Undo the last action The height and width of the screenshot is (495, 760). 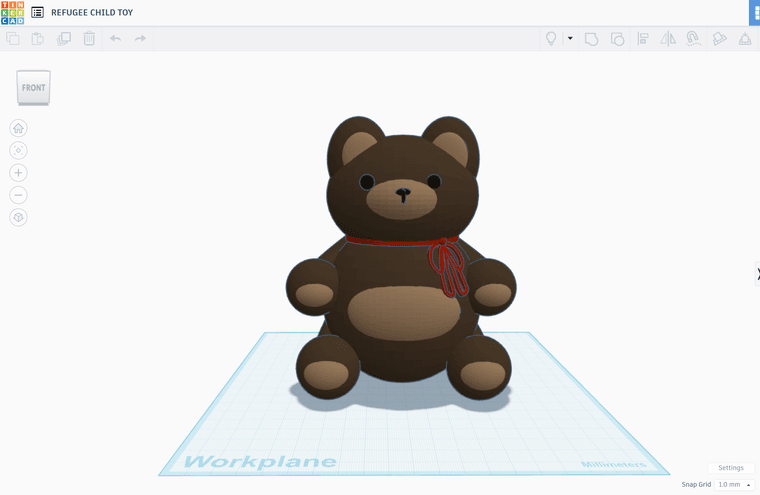[115, 38]
